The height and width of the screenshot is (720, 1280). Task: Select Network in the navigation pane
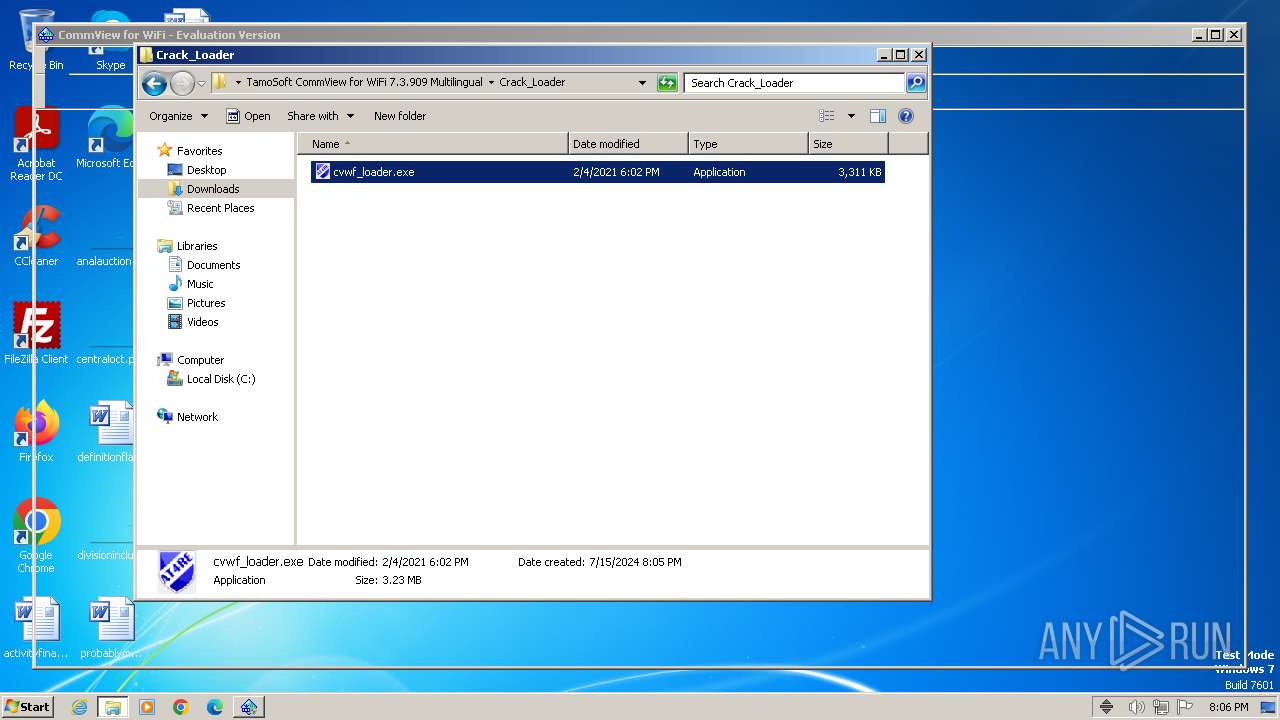(x=197, y=417)
